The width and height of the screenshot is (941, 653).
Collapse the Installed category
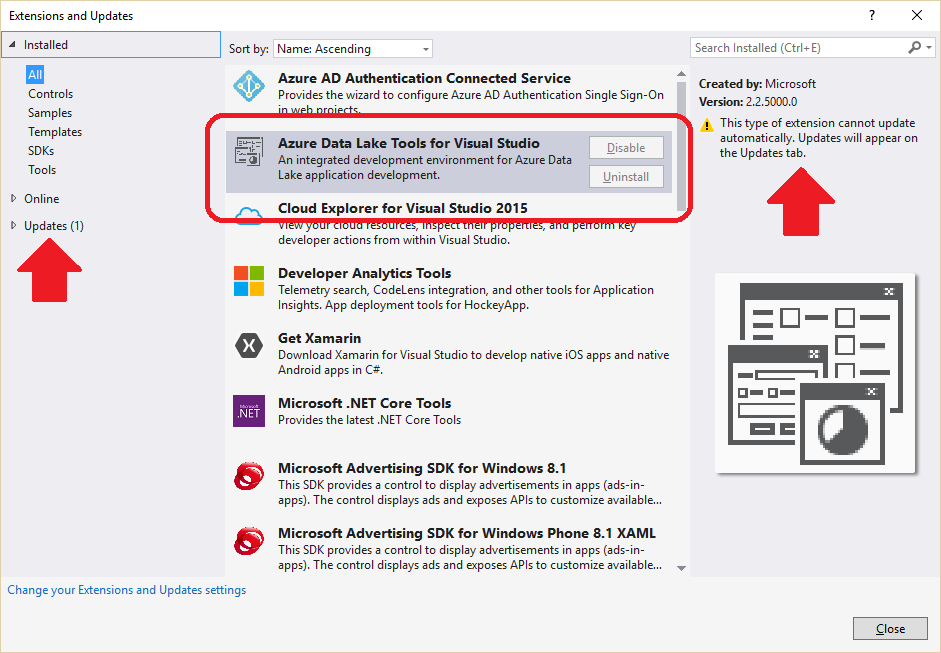click(13, 44)
